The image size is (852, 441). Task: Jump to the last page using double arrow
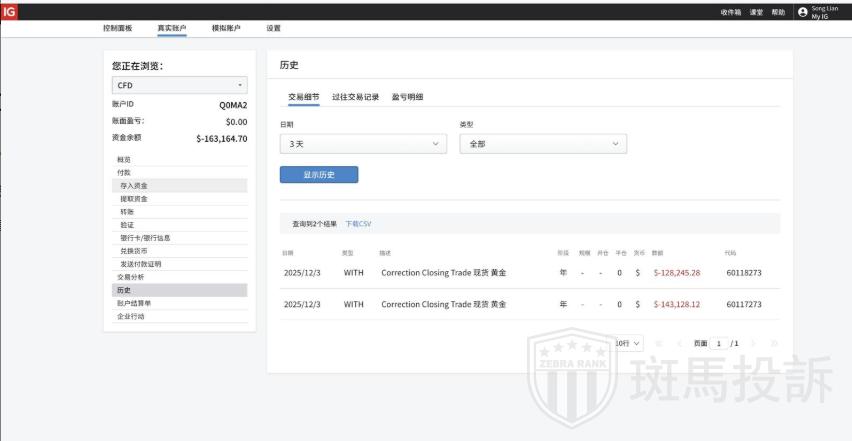(773, 343)
